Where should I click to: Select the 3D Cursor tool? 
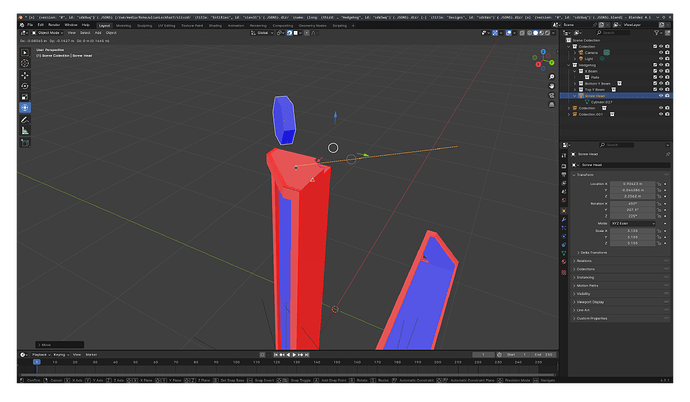pyautogui.click(x=25, y=63)
